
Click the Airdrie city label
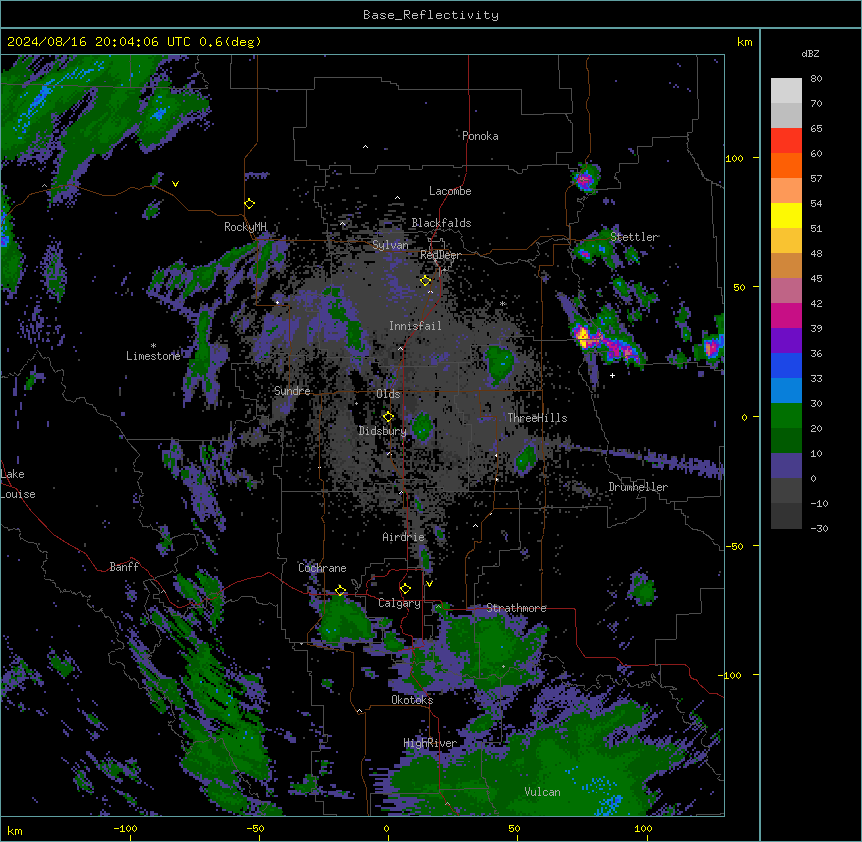403,537
